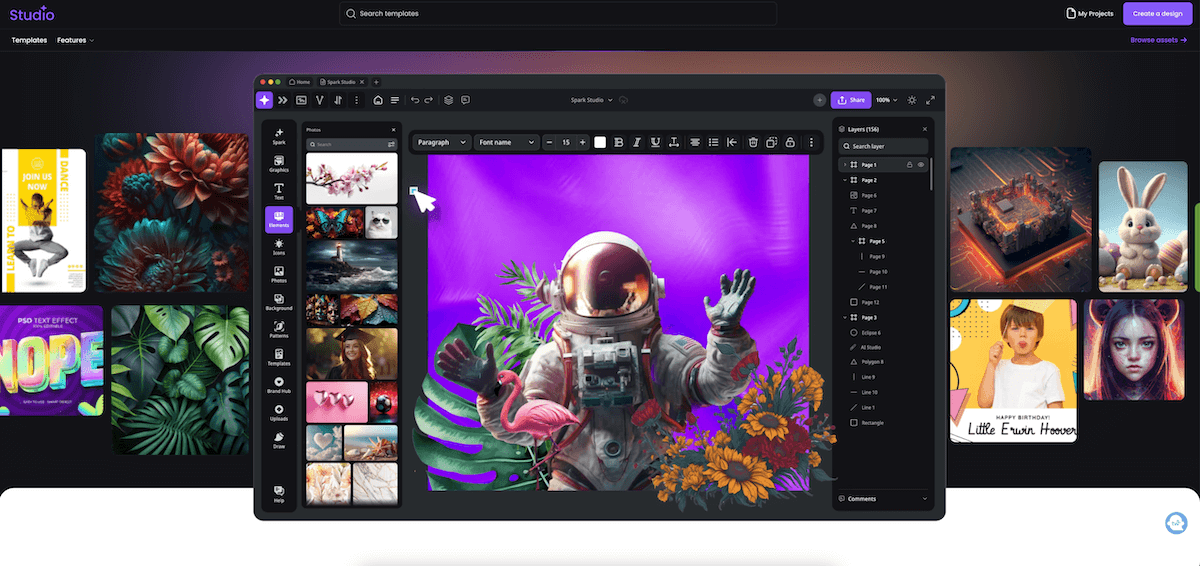Image resolution: width=1200 pixels, height=566 pixels.
Task: Click the undo arrow in the toolbar
Action: [415, 100]
